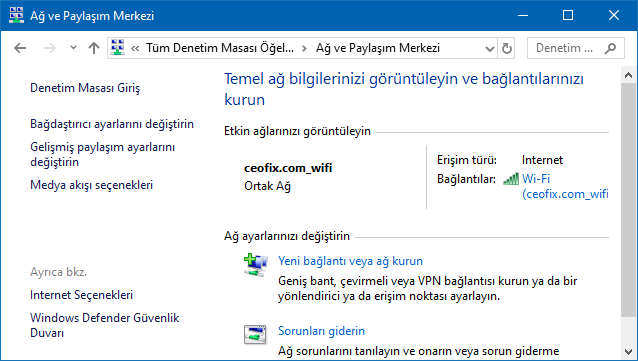Viewport: 638px width, 361px height.
Task: Open the Denetim Masası Giriş link
Action: (85, 88)
